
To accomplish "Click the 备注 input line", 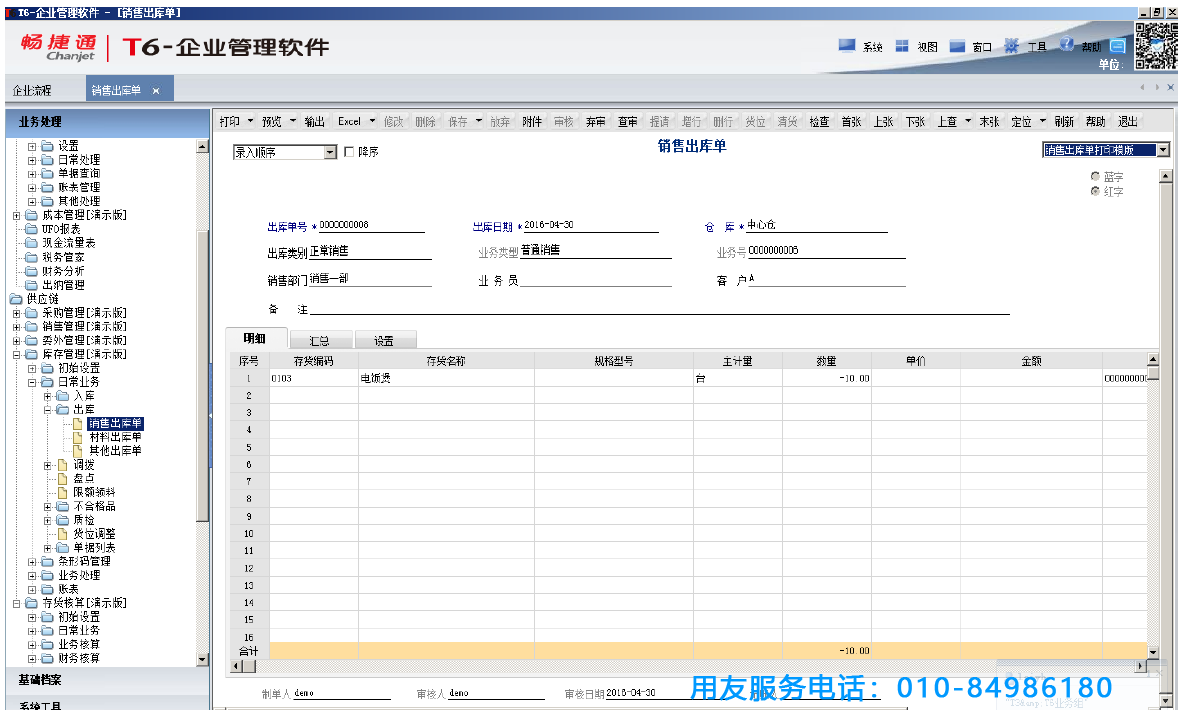I will [x=659, y=309].
